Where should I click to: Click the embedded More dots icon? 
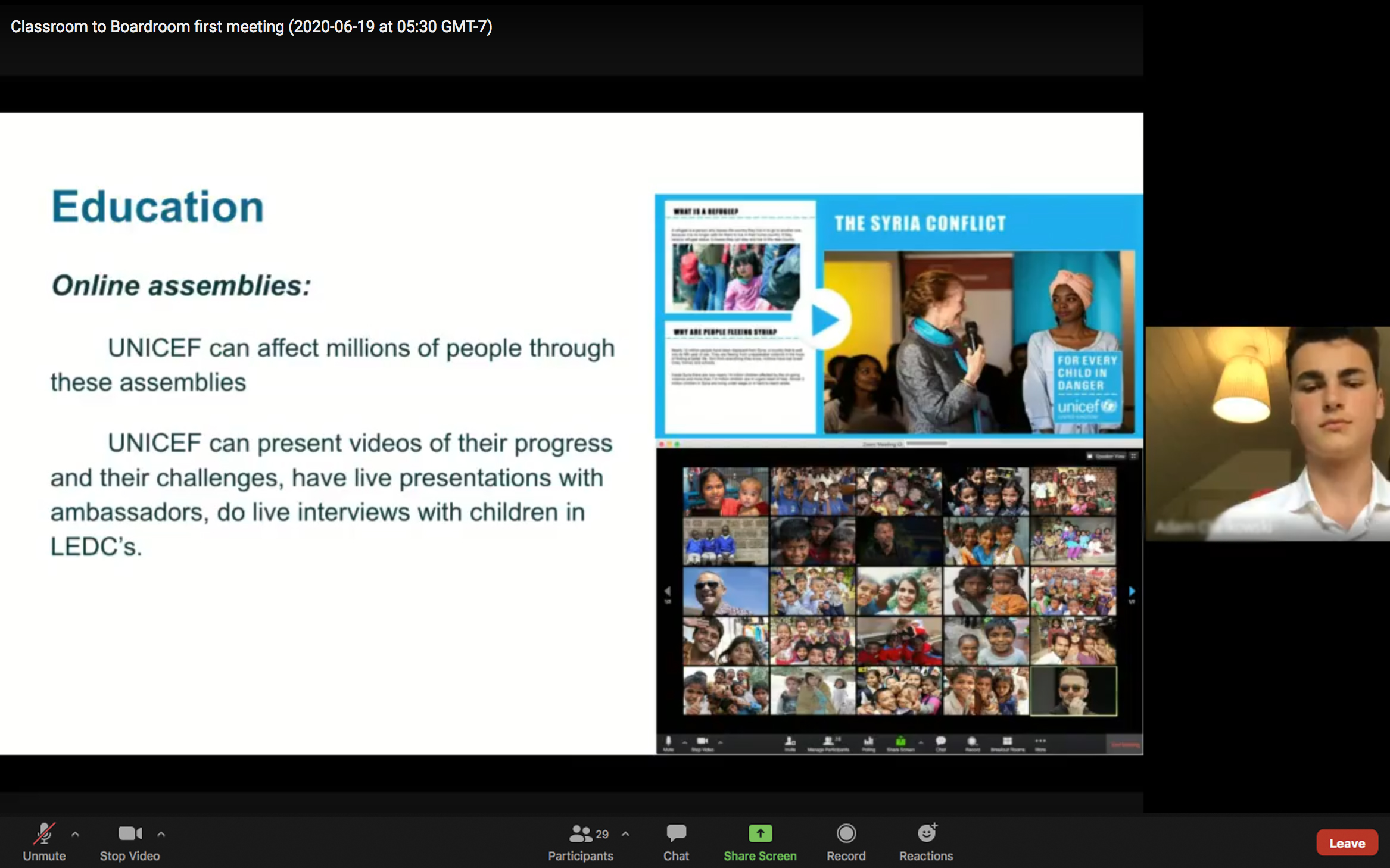[1040, 741]
